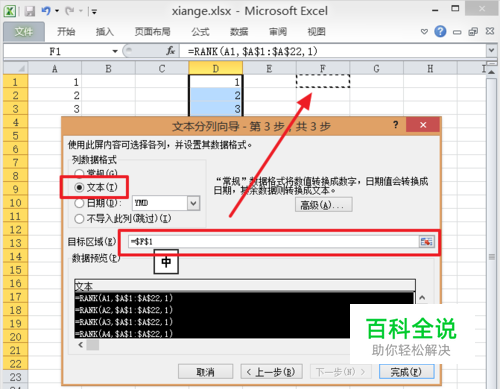
Task: Select column A header
Action: (55, 68)
